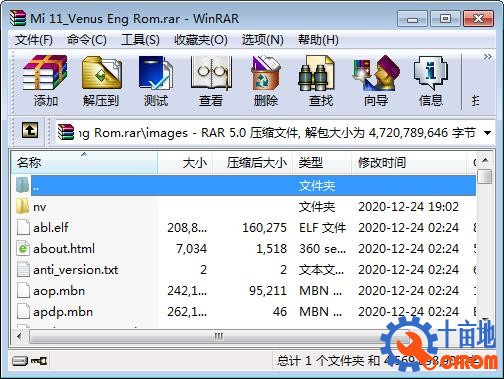The image size is (504, 379).
Task: Select the aop.mbn file
Action: click(x=246, y=291)
